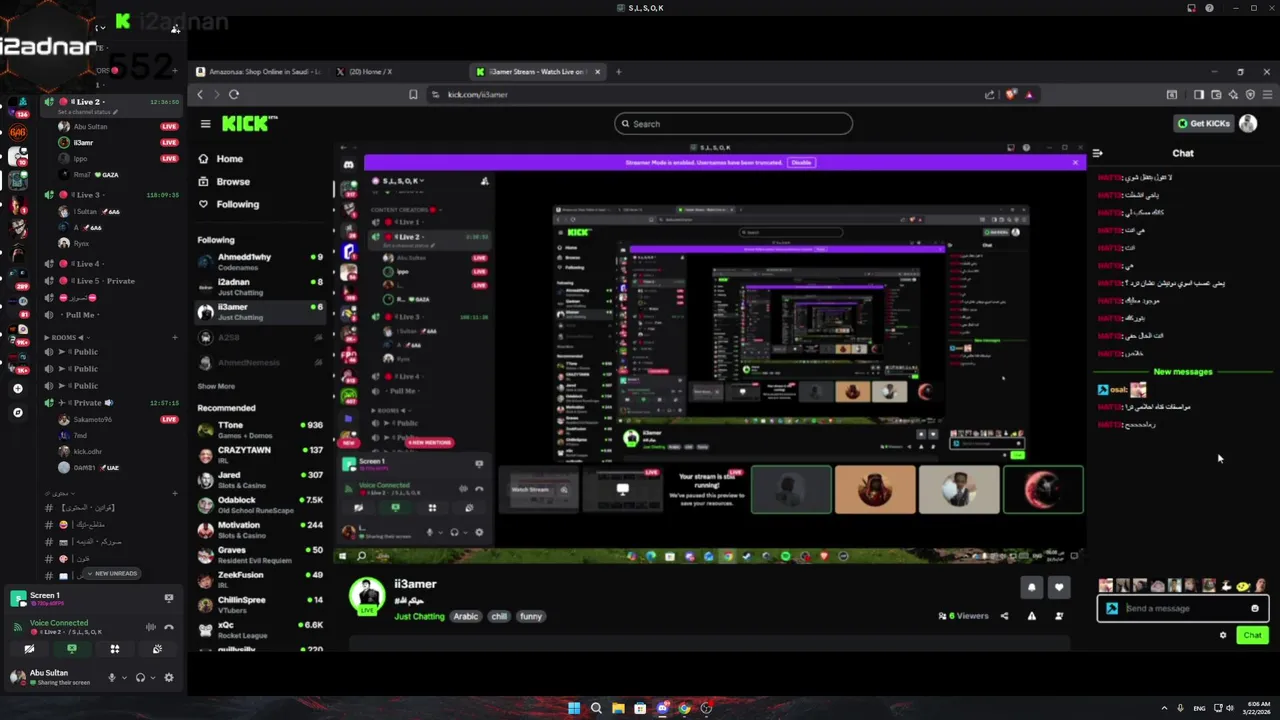Click NEW UNREADS pill in Discord
Screen dimensions: 1280x720
click(112, 573)
